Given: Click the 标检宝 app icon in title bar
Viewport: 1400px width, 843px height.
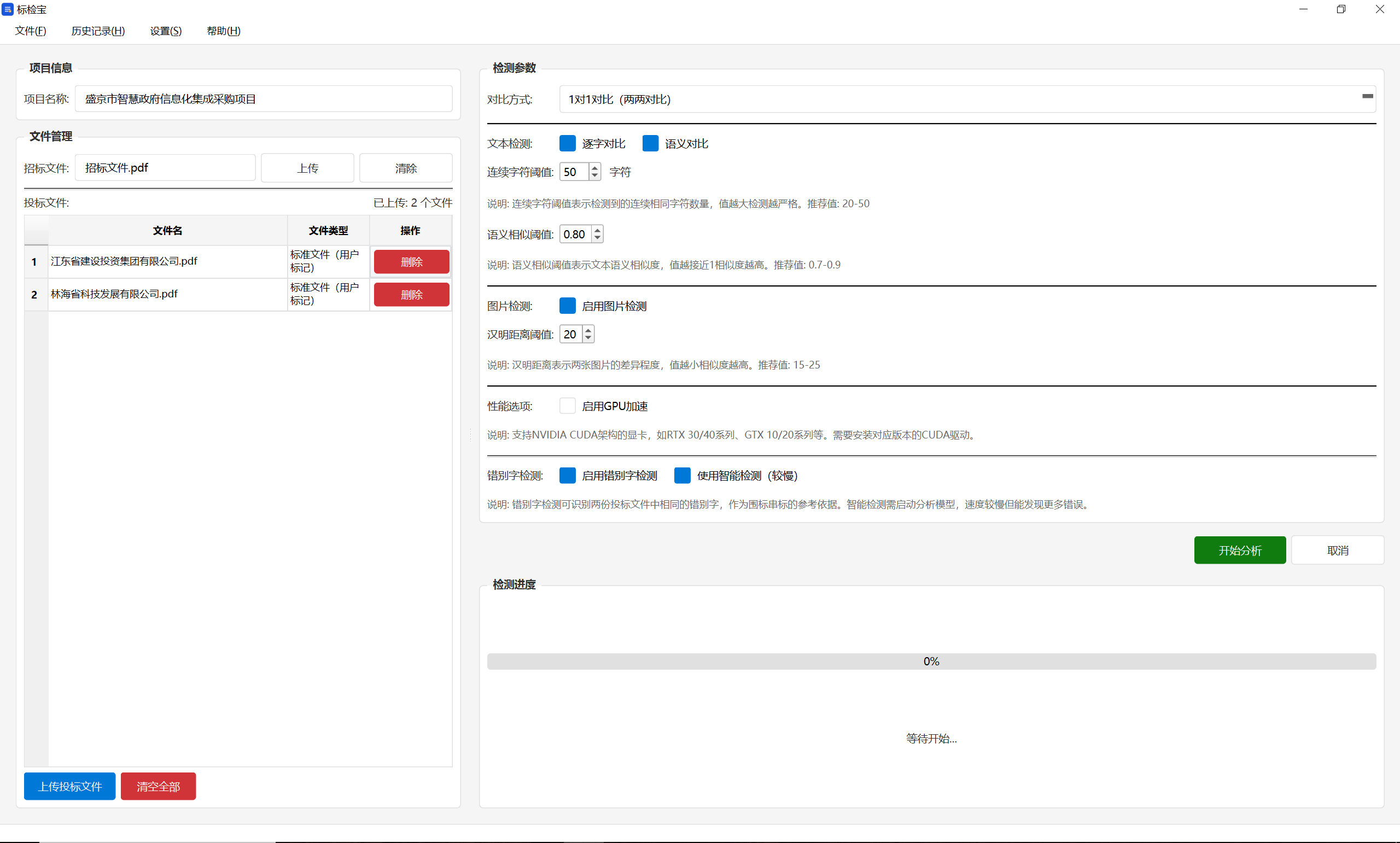Looking at the screenshot, I should (8, 10).
